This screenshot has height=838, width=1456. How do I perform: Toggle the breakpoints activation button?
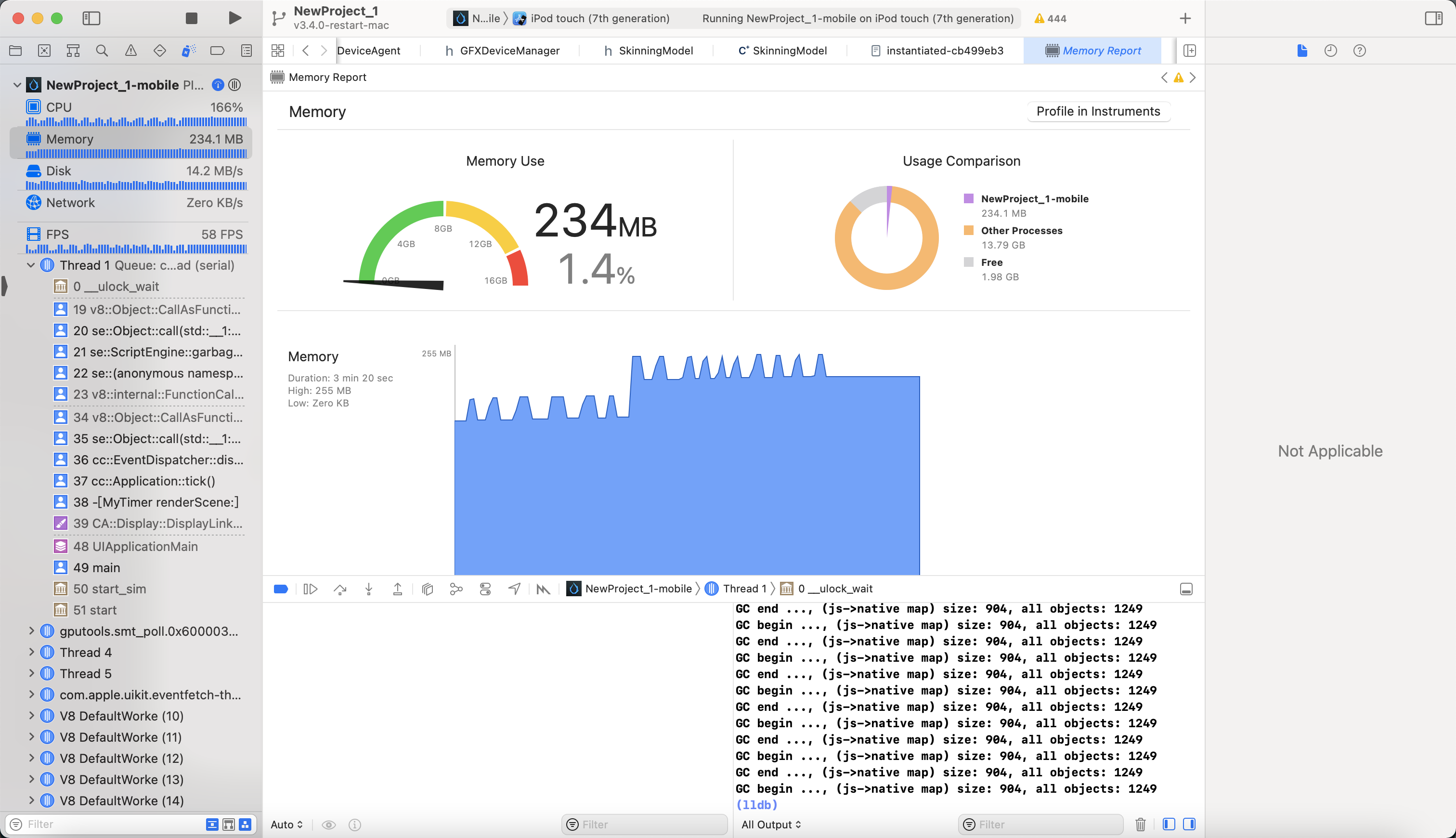point(281,589)
